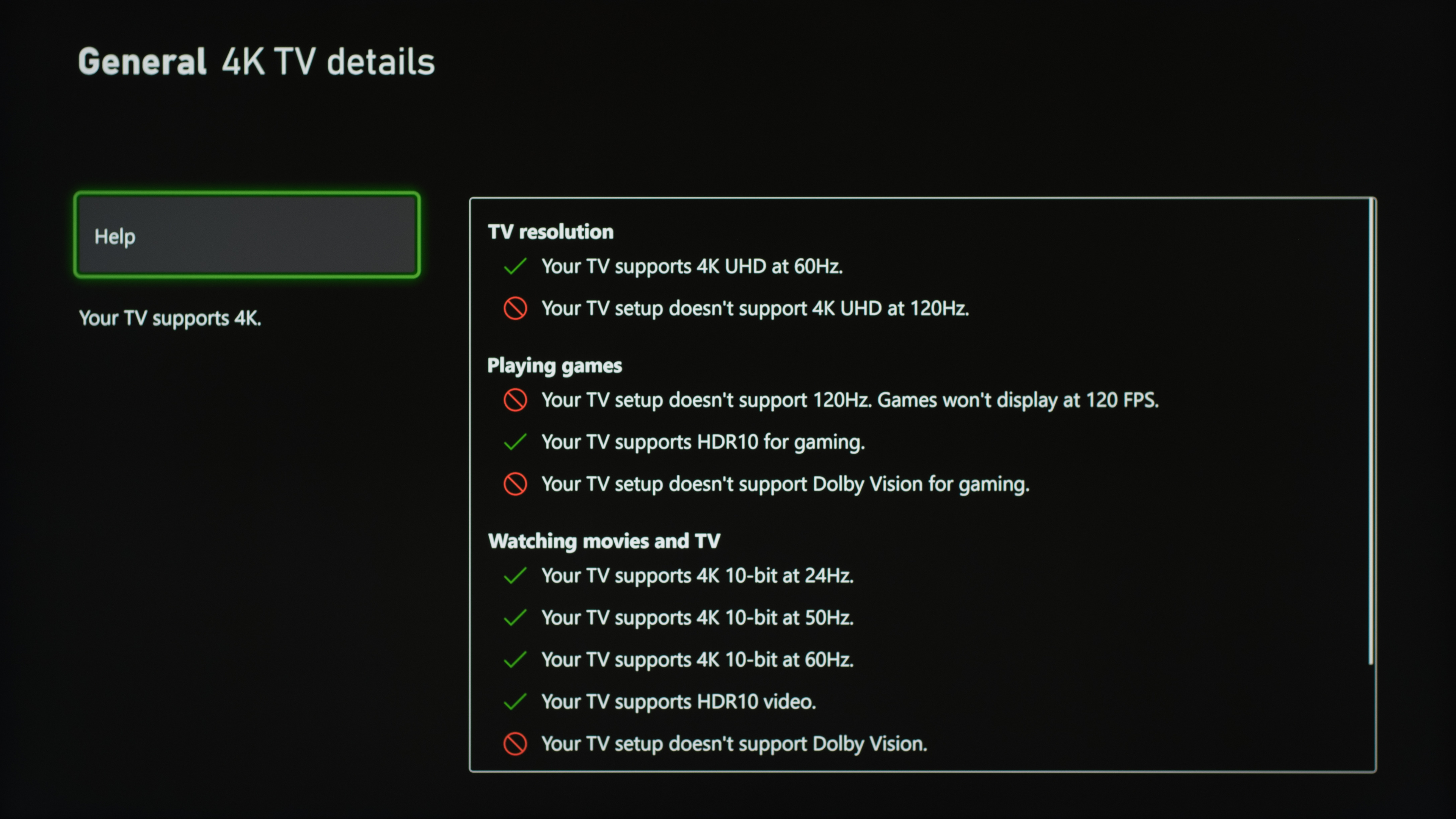This screenshot has width=1456, height=819.
Task: Click the text "Your TV supports 4K UHD at 60Hz."
Action: click(692, 266)
